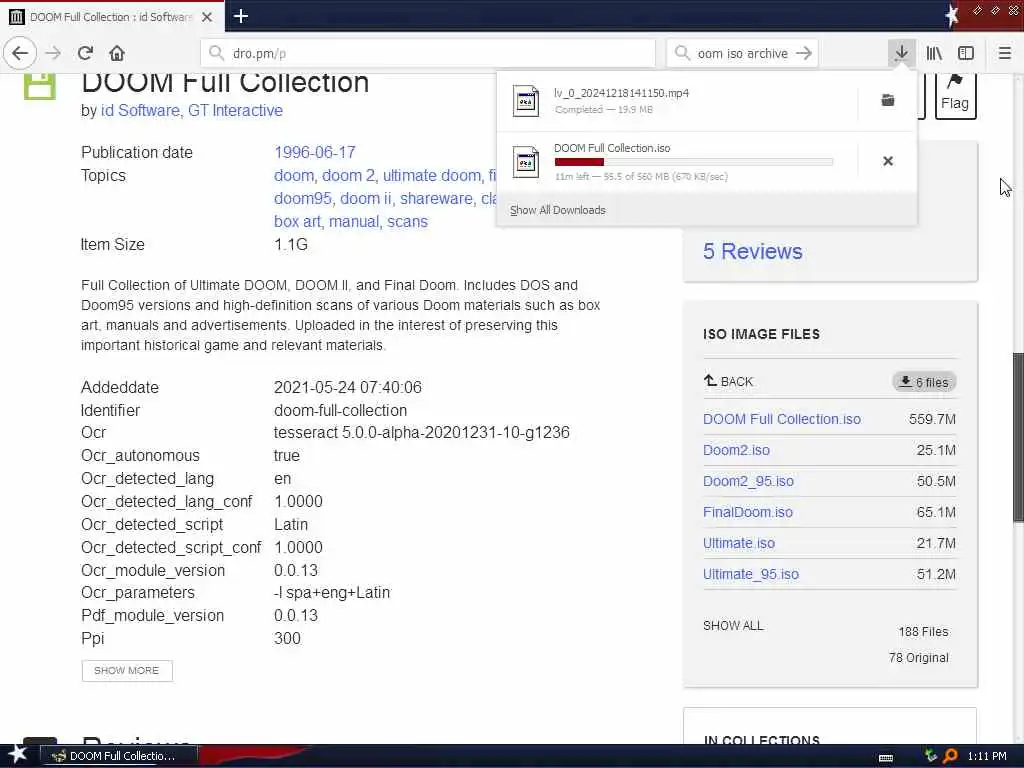Select the DOOM iso file icon in downloads
The width and height of the screenshot is (1024, 768).
(x=526, y=161)
